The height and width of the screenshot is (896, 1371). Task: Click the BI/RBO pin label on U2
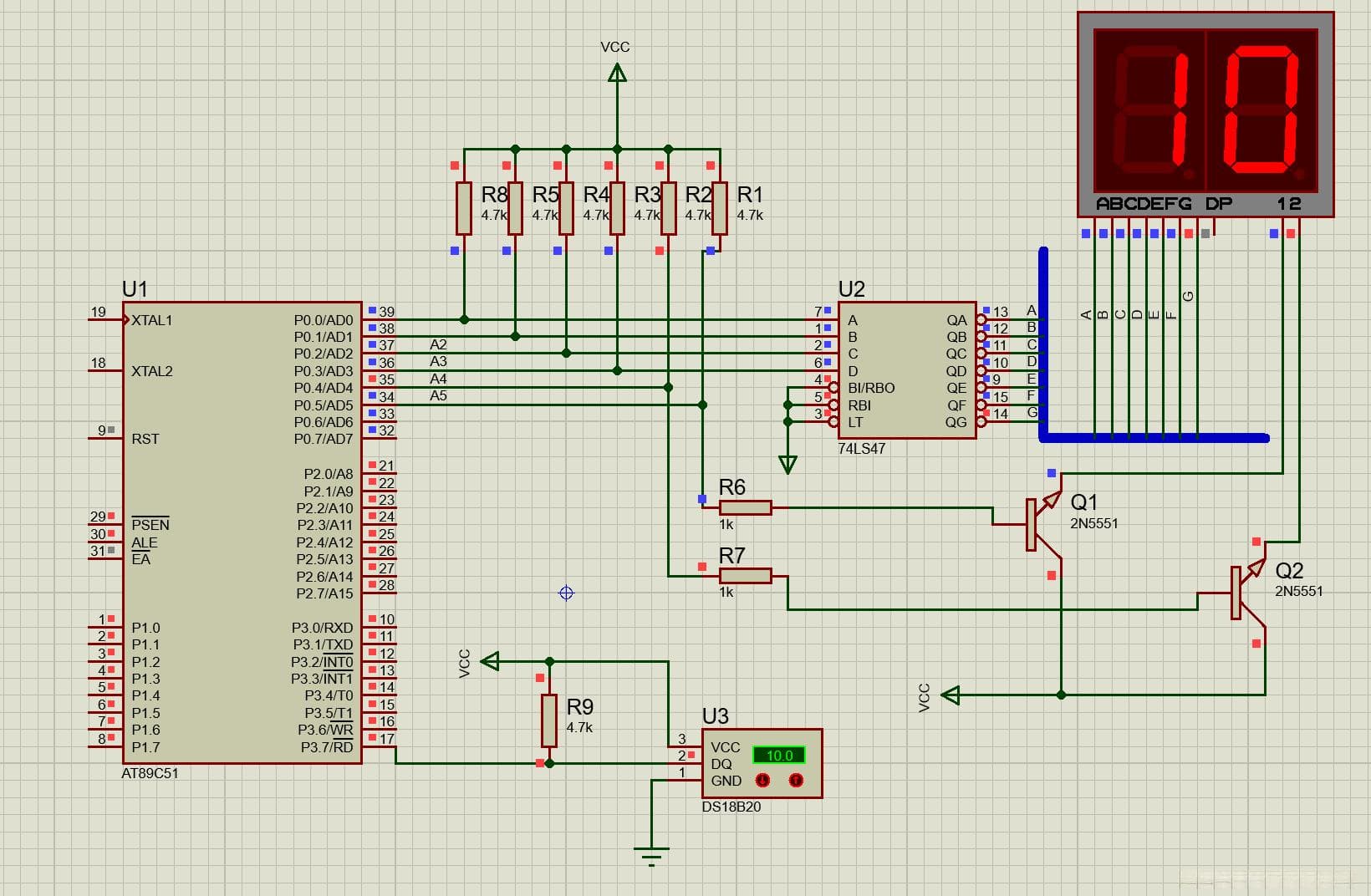pos(871,388)
